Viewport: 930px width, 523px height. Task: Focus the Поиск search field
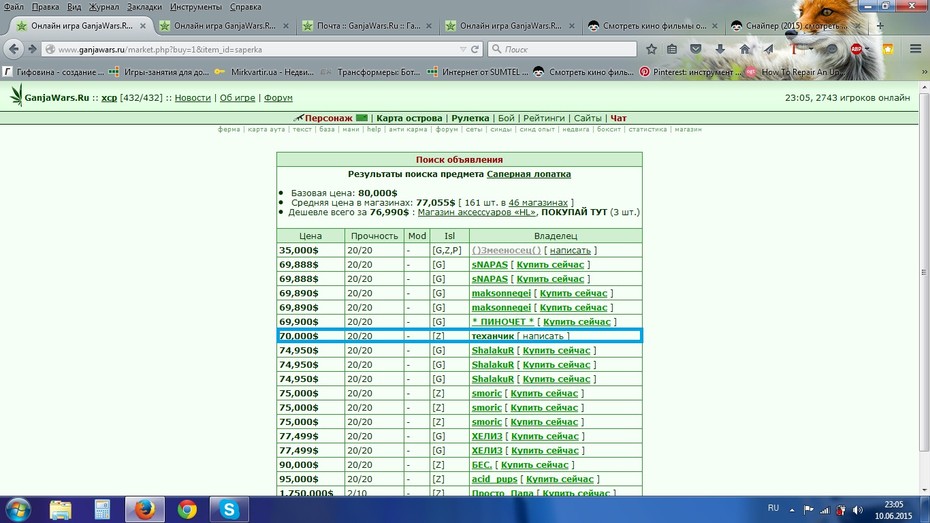point(562,49)
